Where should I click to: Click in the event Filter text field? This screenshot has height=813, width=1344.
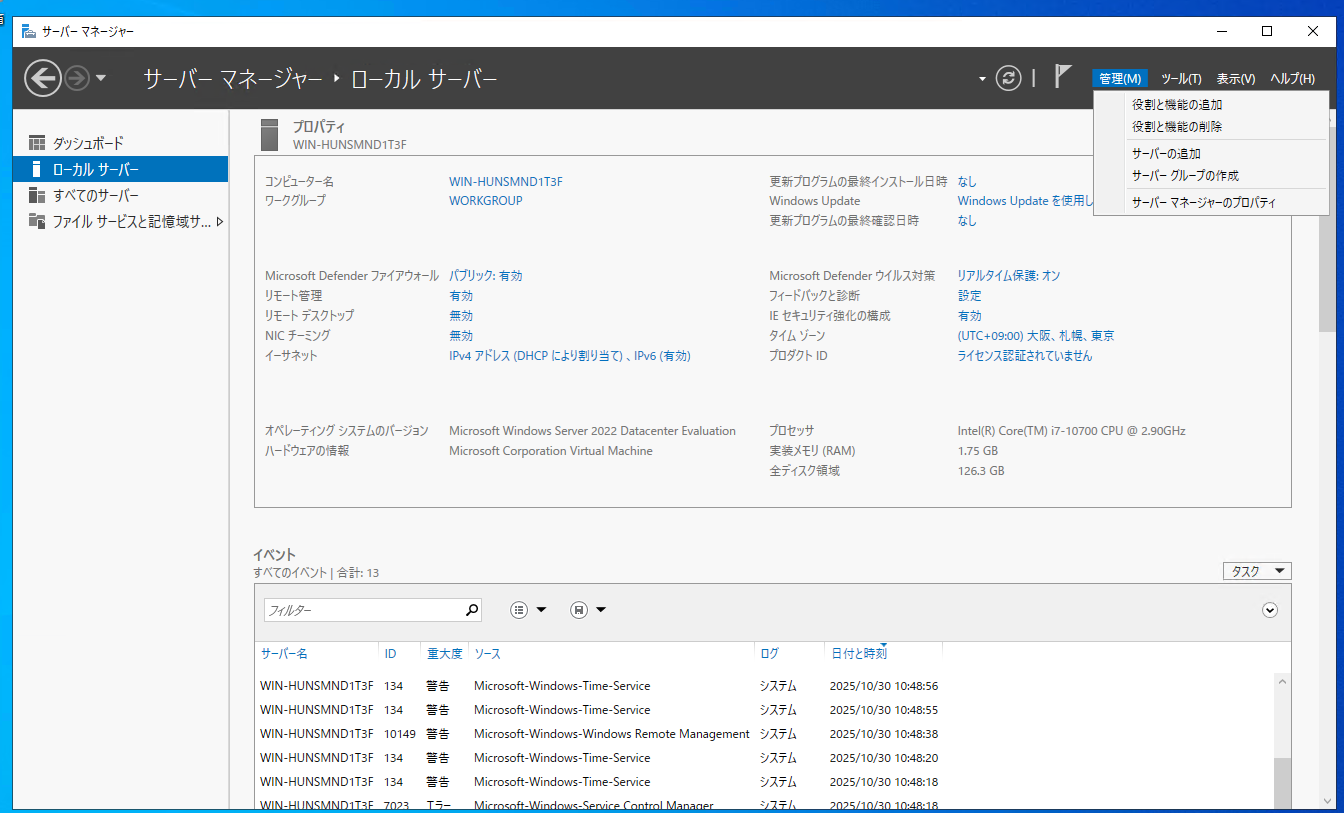point(362,610)
